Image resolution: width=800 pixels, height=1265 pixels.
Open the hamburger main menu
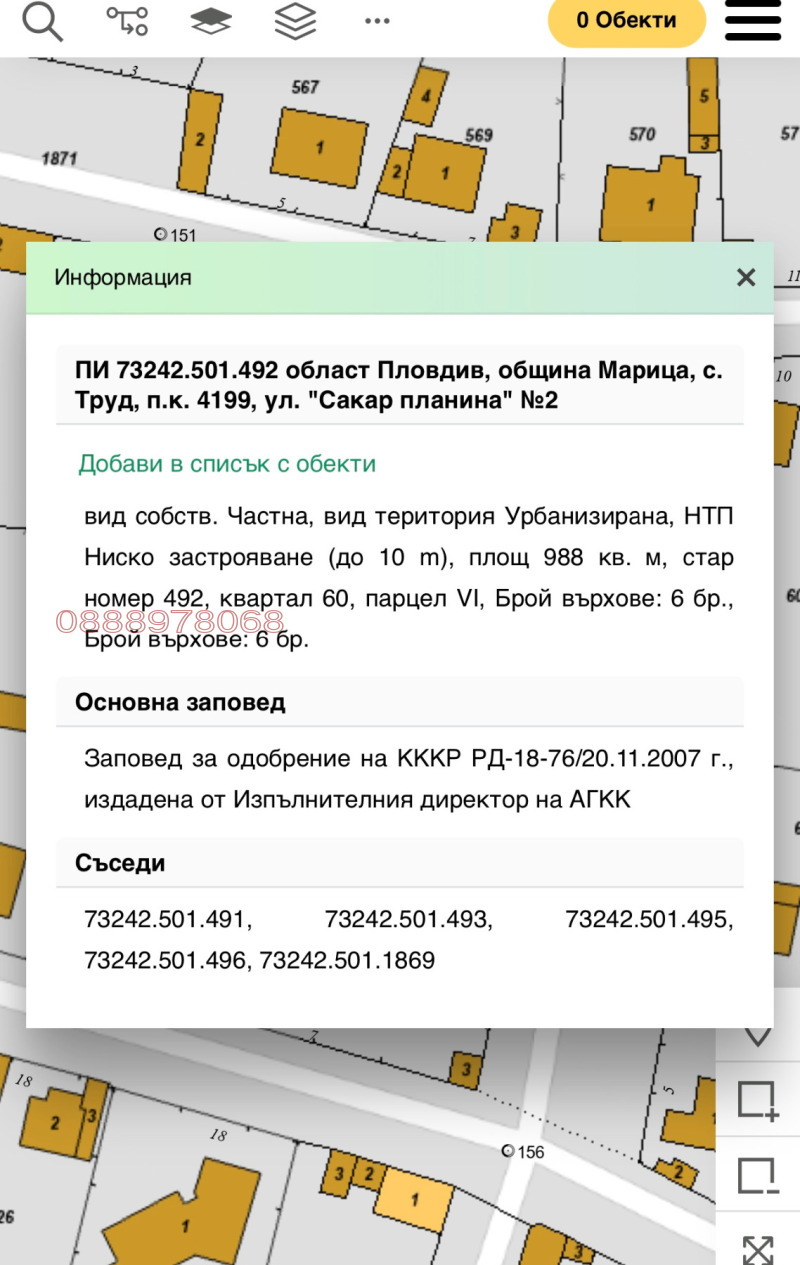pos(753,21)
